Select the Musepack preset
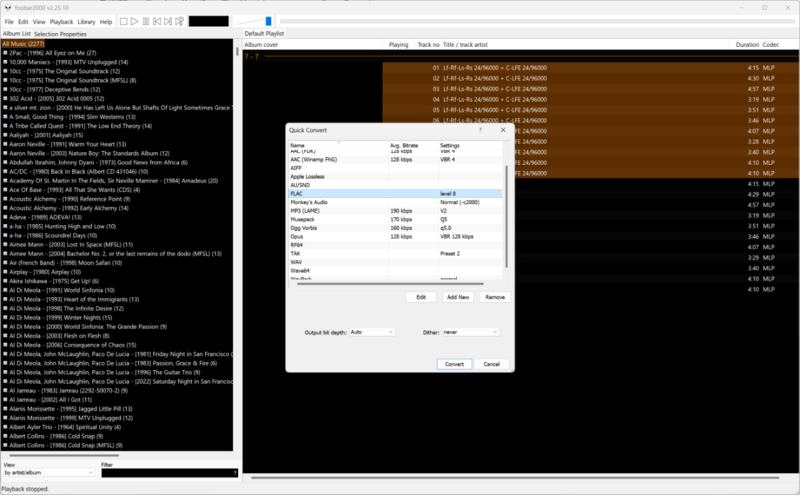The width and height of the screenshot is (800, 495). tap(395, 219)
